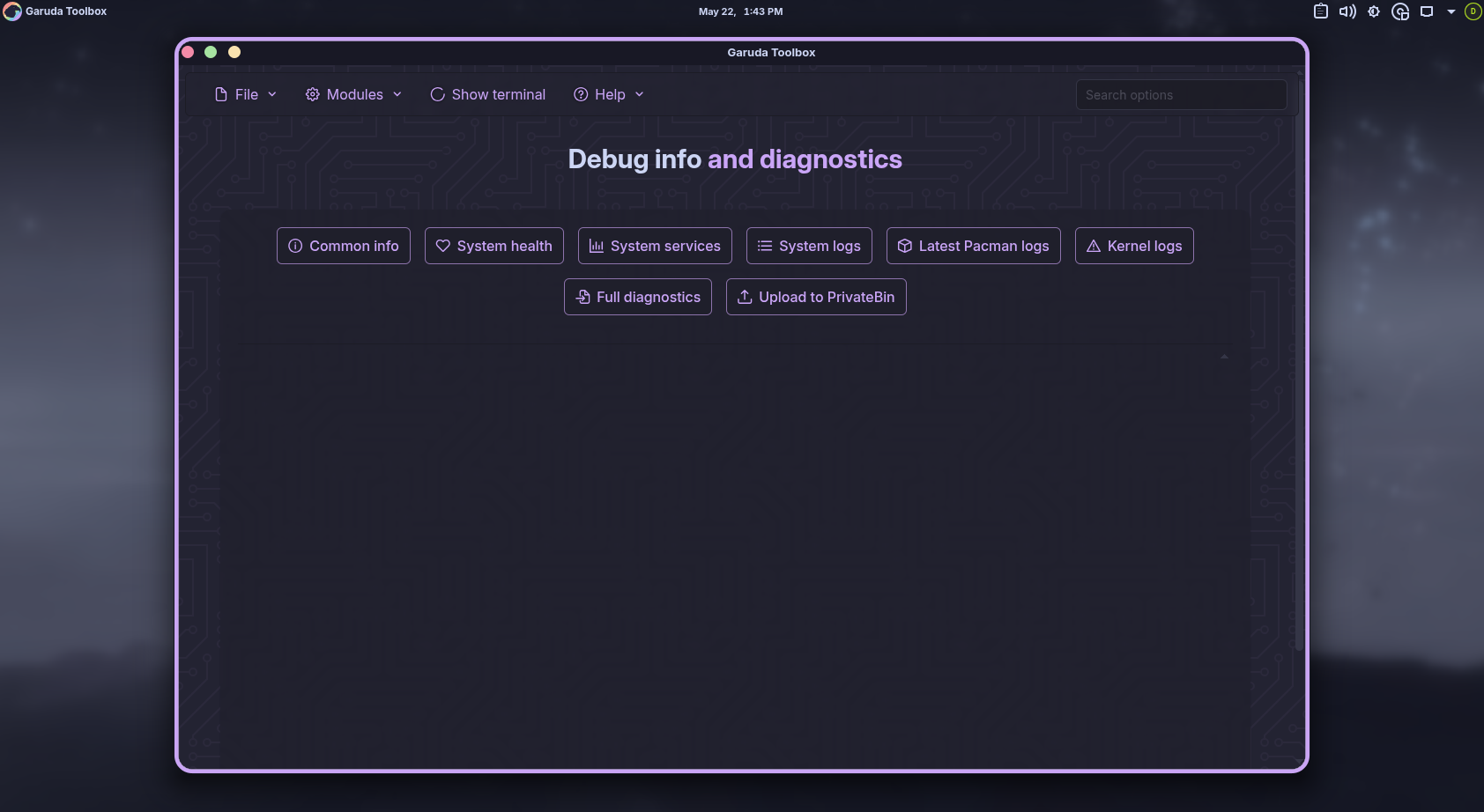Click the Garuda Toolbox top bar logo

coord(12,11)
